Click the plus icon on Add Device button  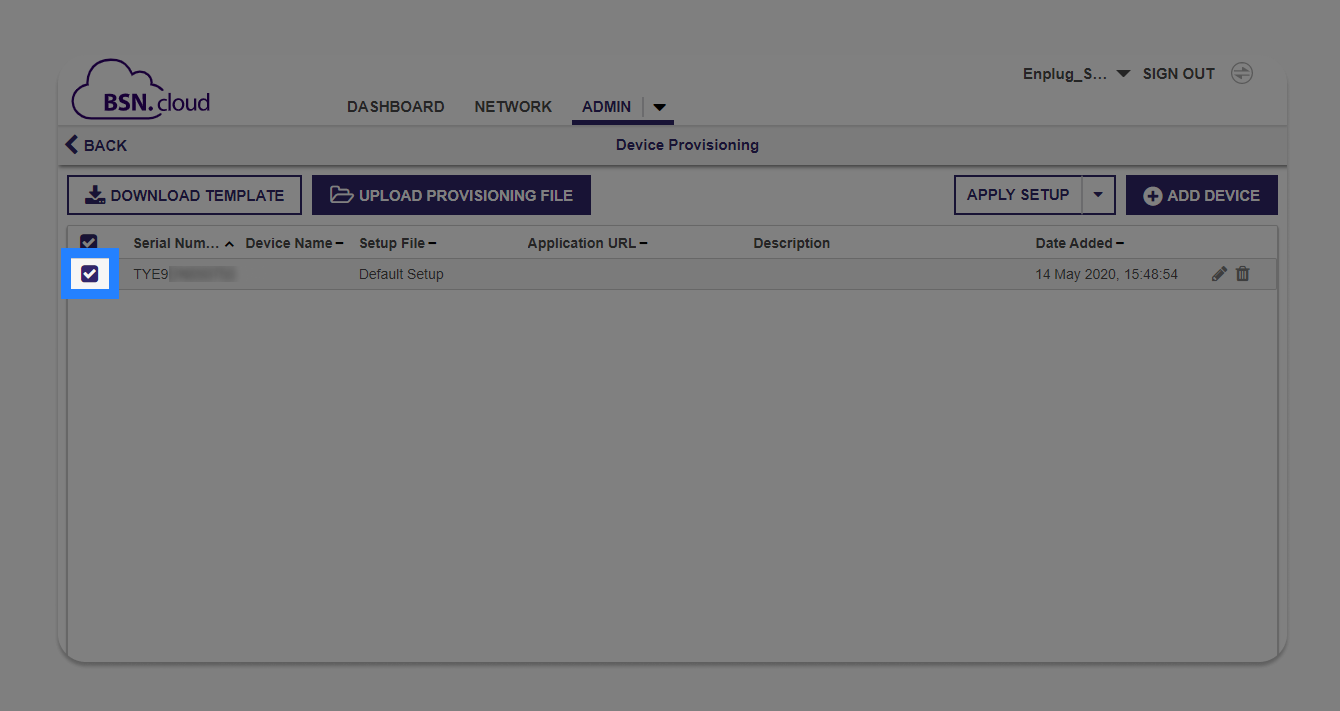tap(1153, 194)
